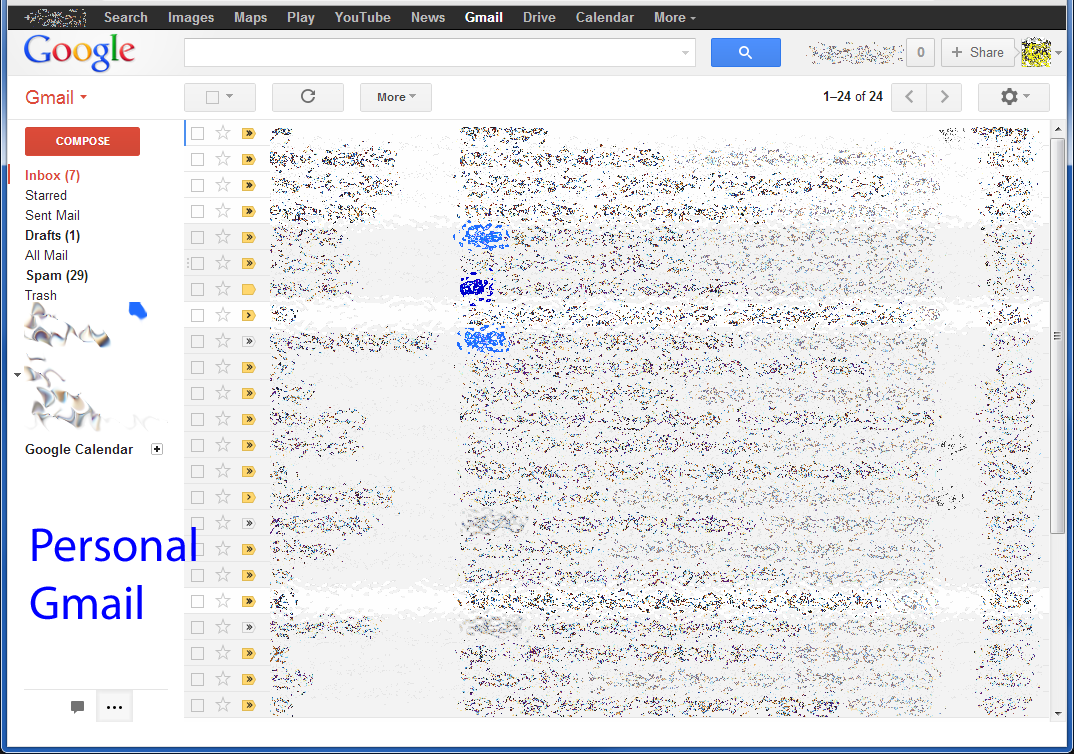1074x754 pixels.
Task: Open the All Mail folder
Action: coord(47,255)
